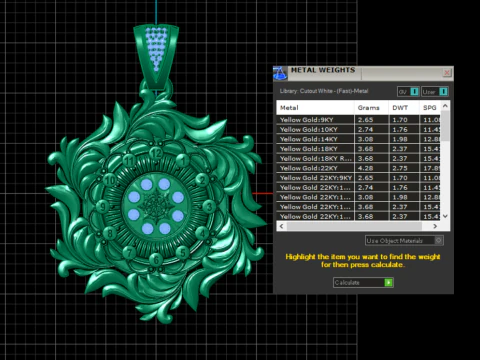Click SPG value in Yellow Gold:22KY row
This screenshot has width=480, height=360.
[431, 168]
